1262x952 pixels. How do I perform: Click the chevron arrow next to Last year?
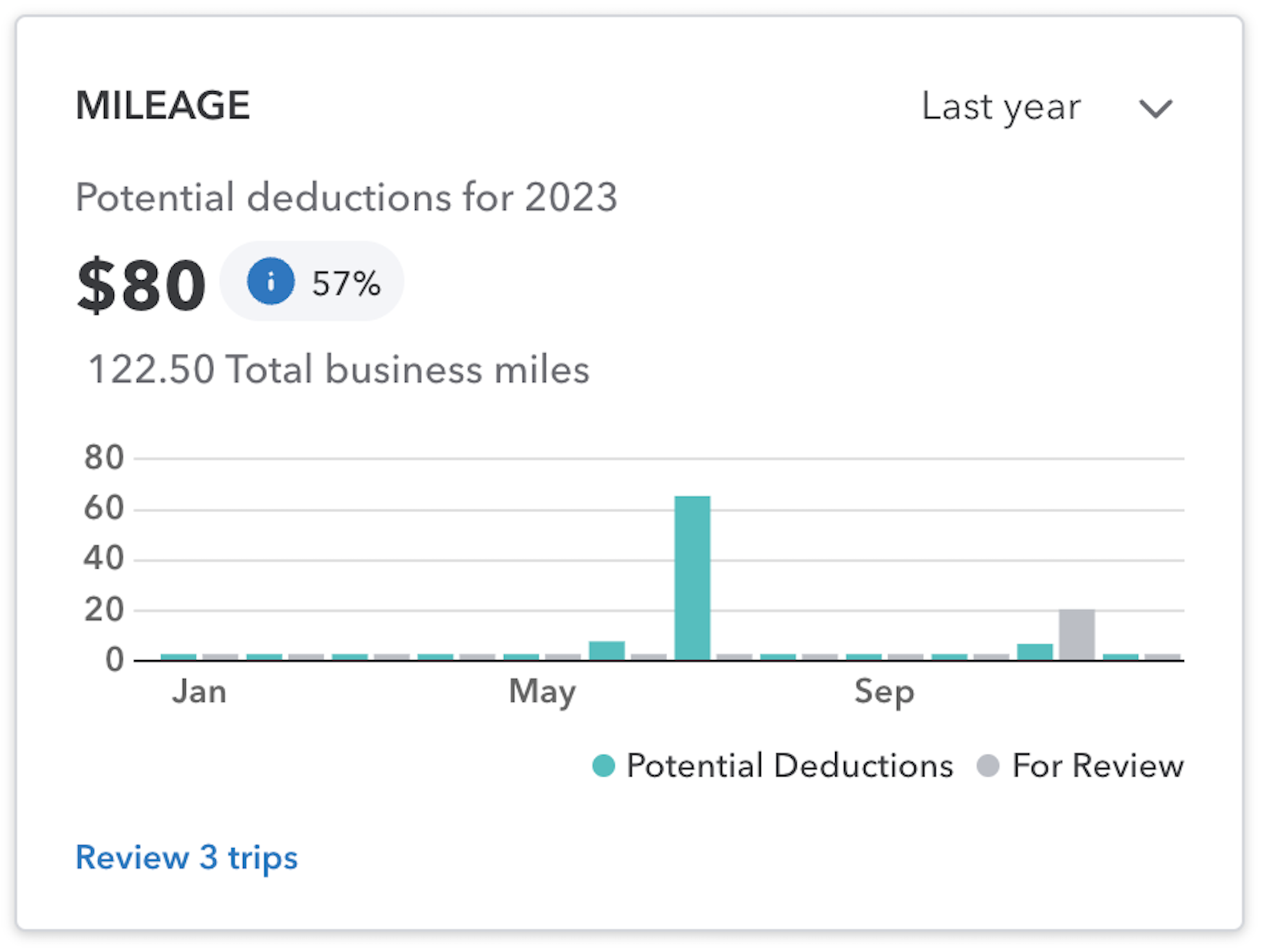pos(1155,109)
